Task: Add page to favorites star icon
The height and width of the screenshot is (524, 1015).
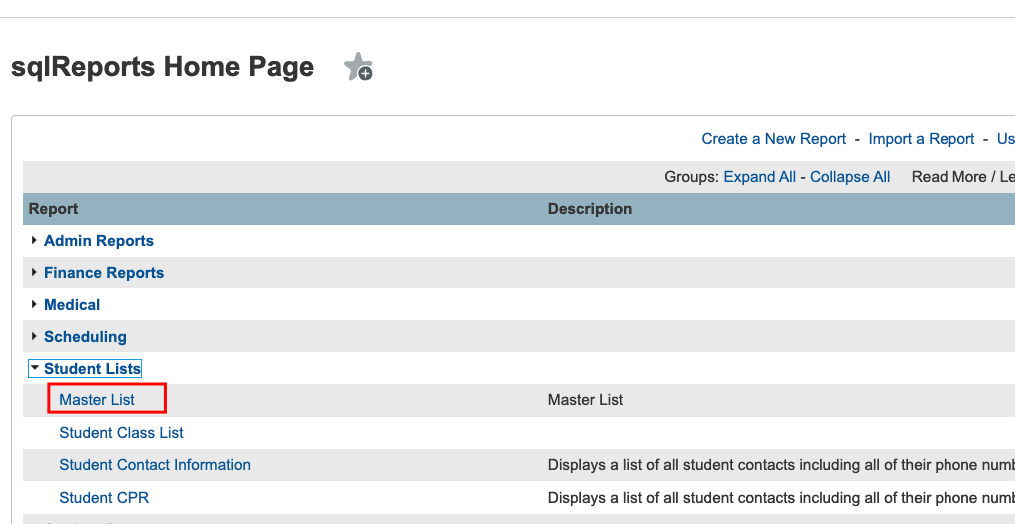Action: tap(358, 67)
